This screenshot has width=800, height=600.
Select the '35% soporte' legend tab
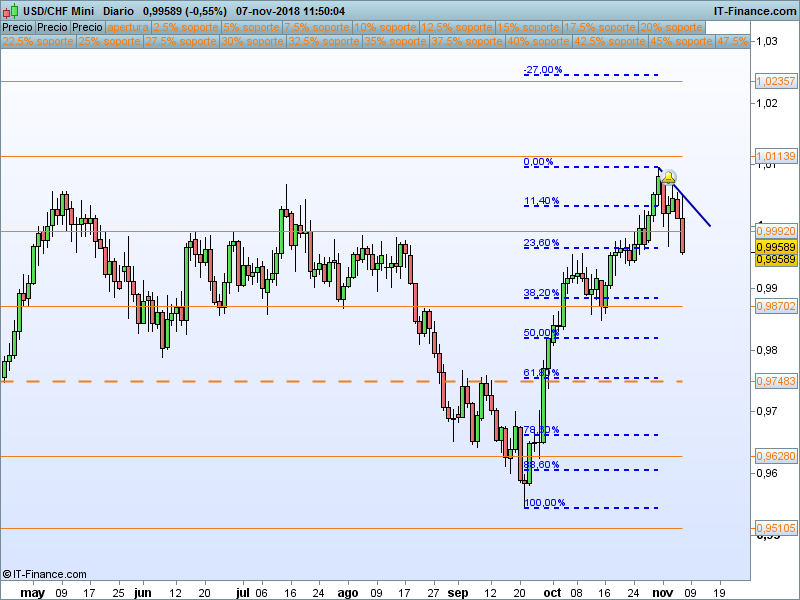point(395,41)
